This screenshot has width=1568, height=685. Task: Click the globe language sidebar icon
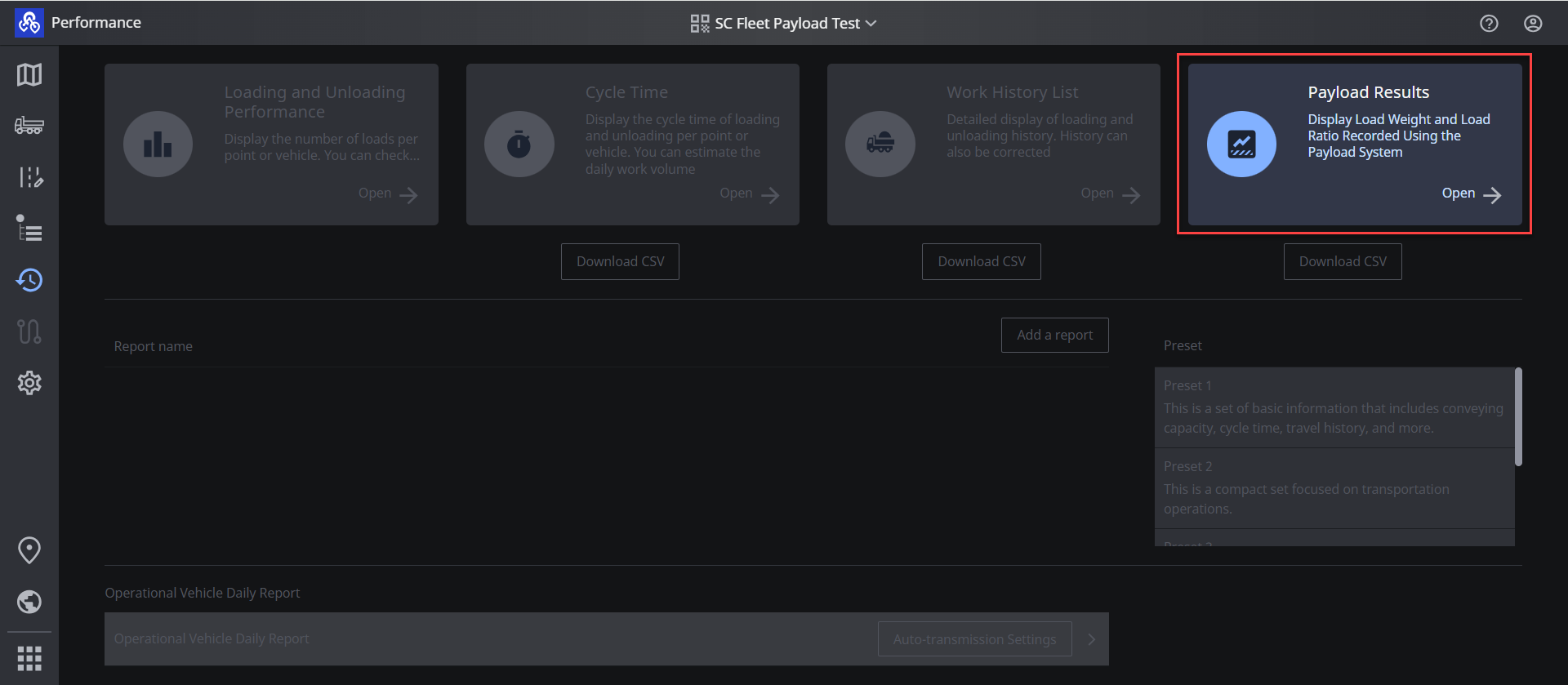29,602
